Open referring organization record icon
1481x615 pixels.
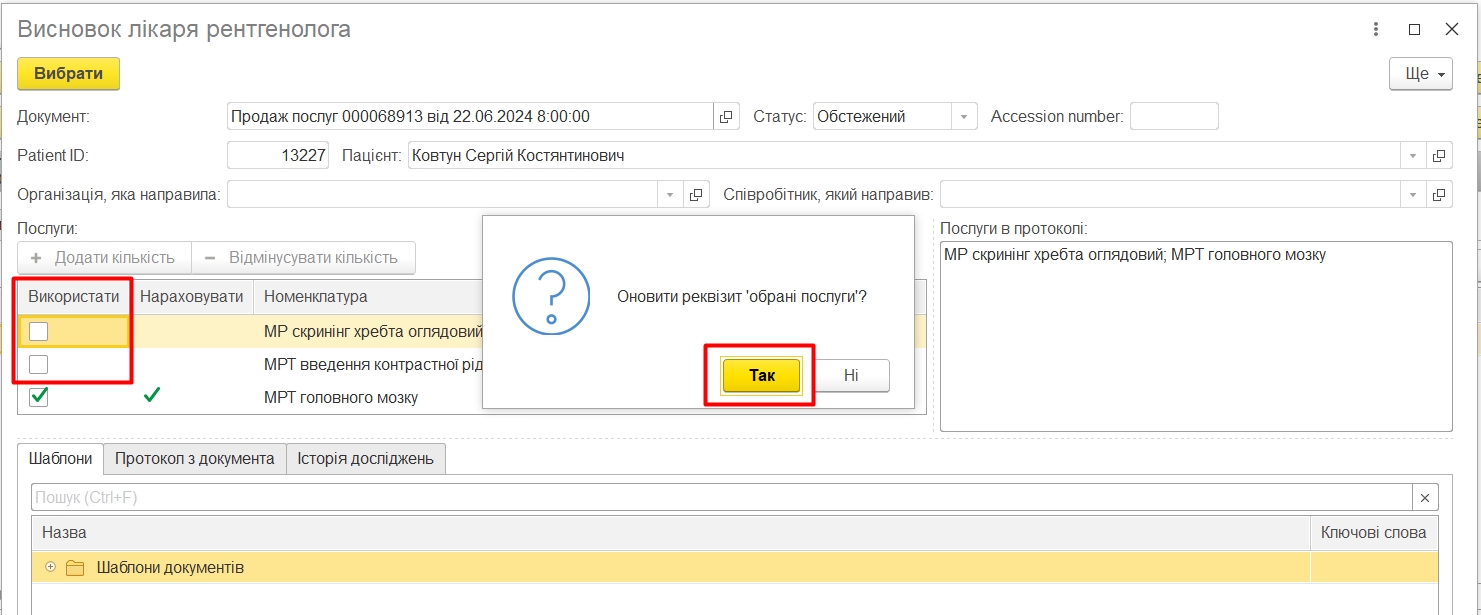tap(697, 195)
